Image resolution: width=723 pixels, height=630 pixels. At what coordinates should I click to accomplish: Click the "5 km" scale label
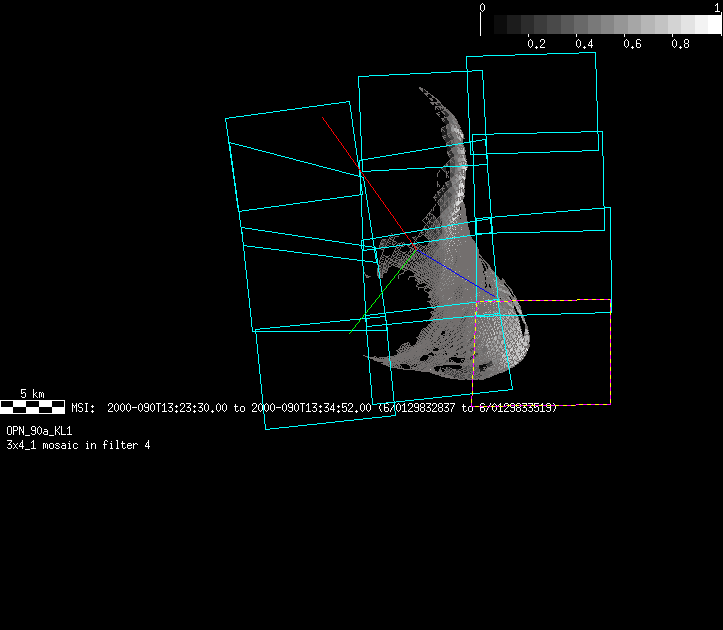point(32,394)
